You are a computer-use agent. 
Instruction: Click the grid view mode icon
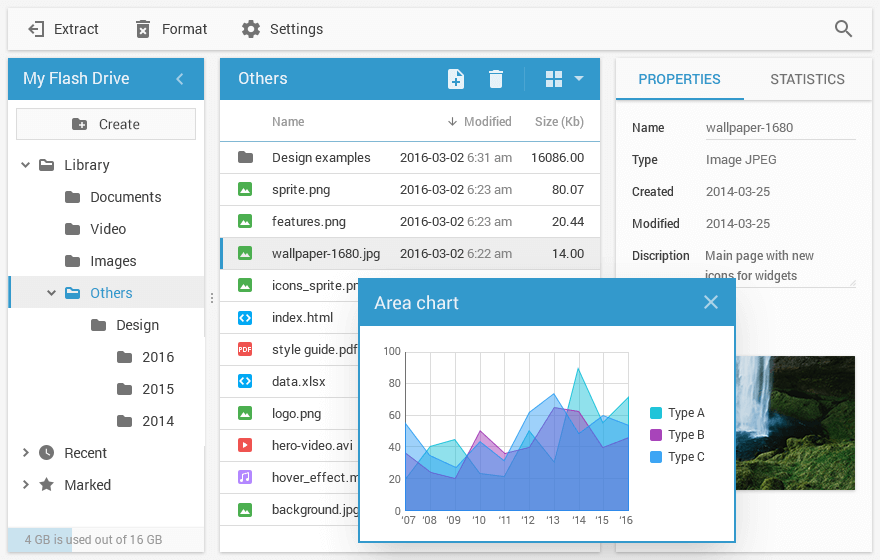tap(554, 79)
